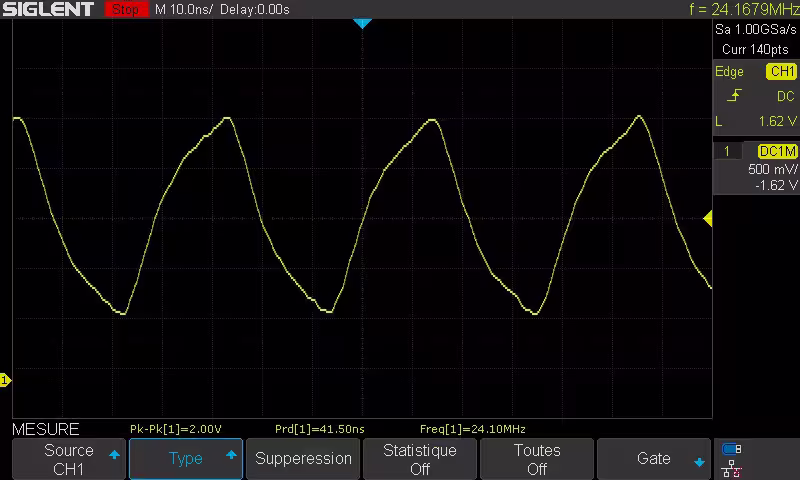This screenshot has height=480, width=800.
Task: Click the channel 1 number box
Action: (x=727, y=151)
